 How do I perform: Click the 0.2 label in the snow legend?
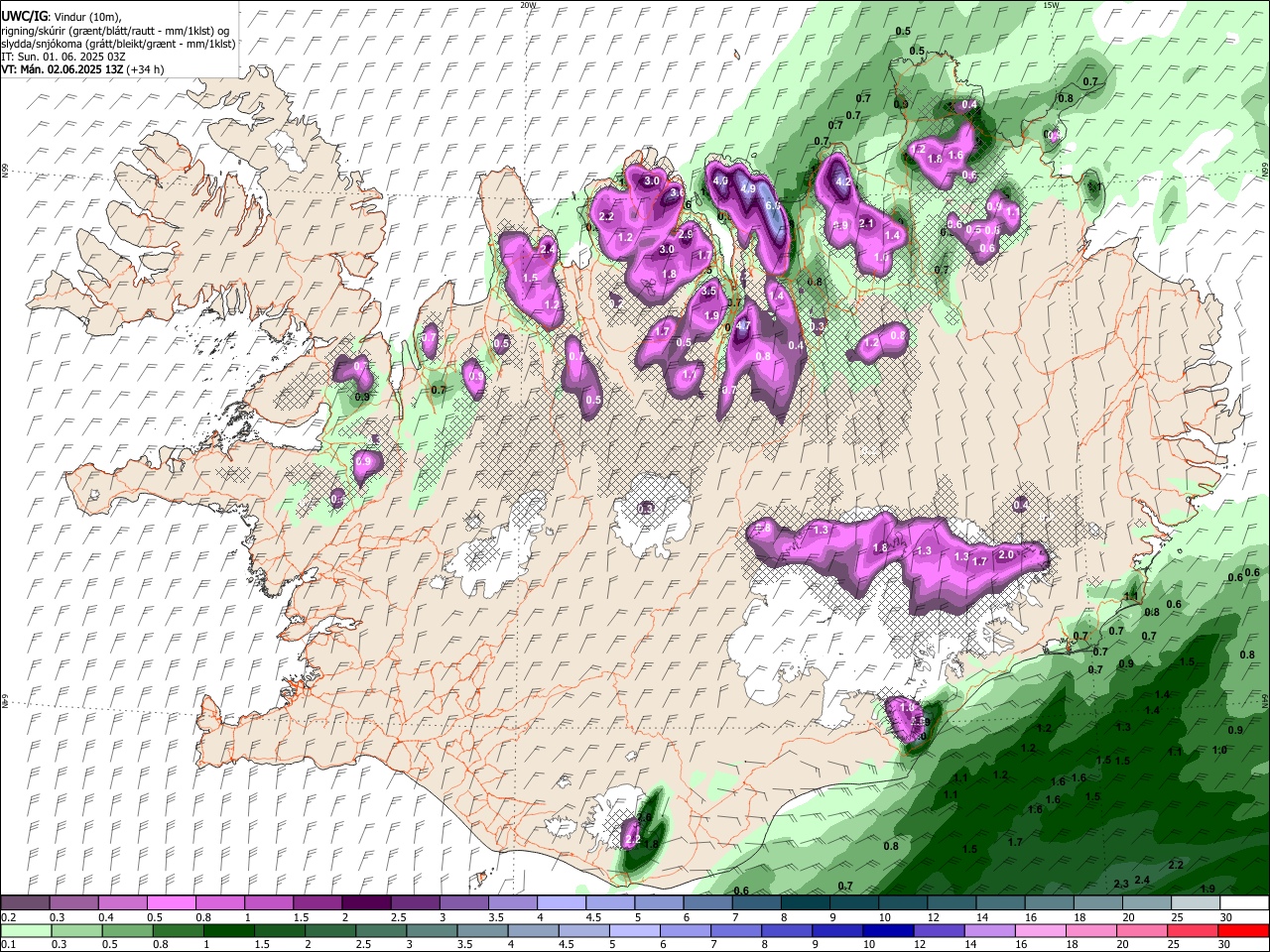pyautogui.click(x=8, y=917)
